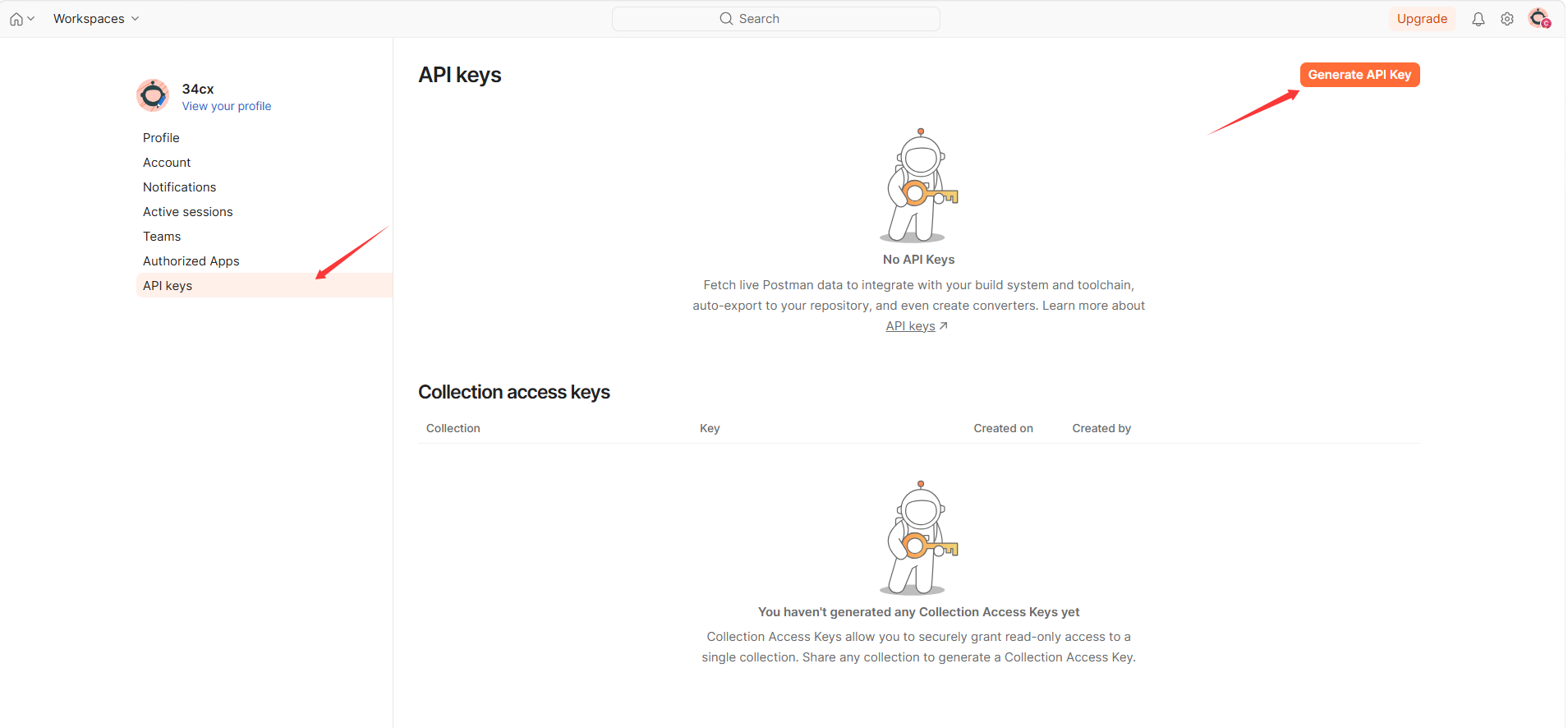The image size is (1568, 728).
Task: Open the notifications bell icon
Action: click(x=1478, y=19)
